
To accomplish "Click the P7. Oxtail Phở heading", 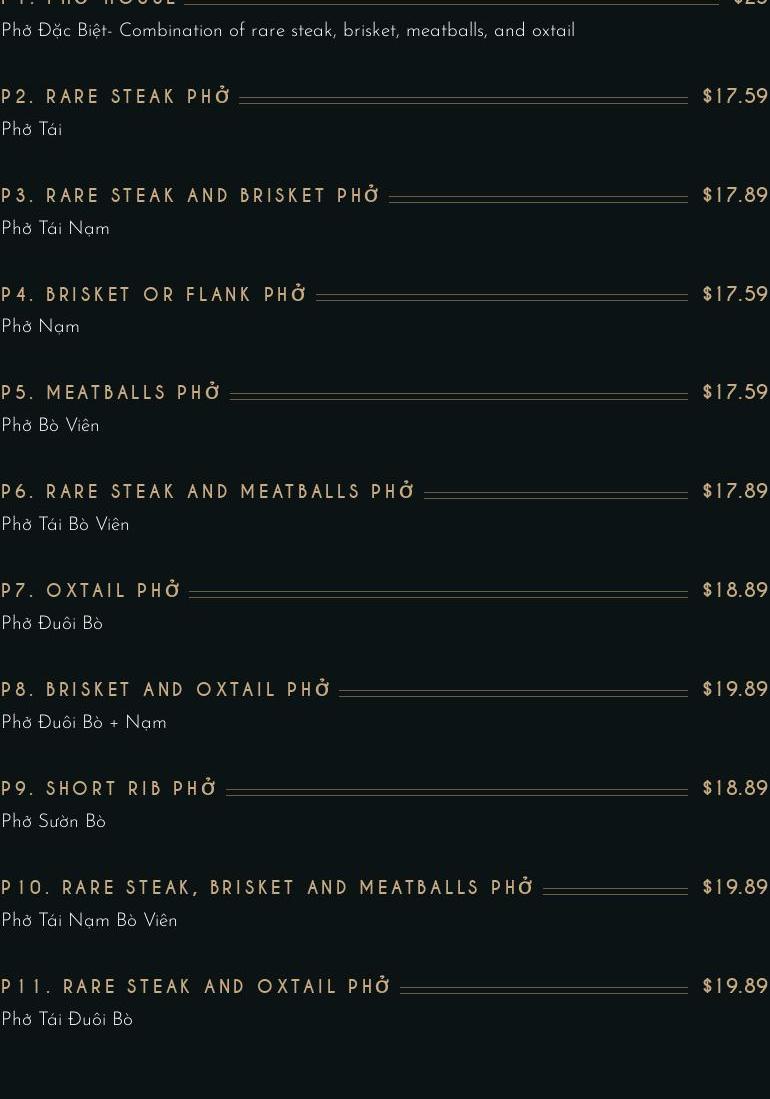I will coord(91,591).
